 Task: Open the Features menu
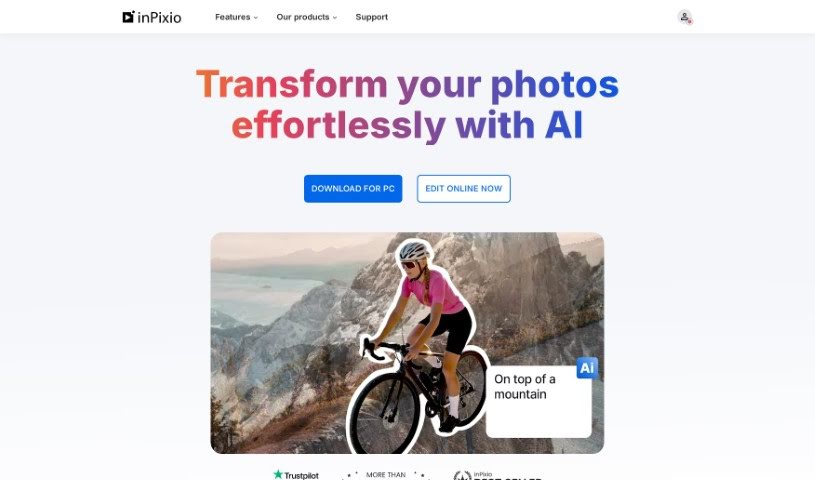pos(232,17)
